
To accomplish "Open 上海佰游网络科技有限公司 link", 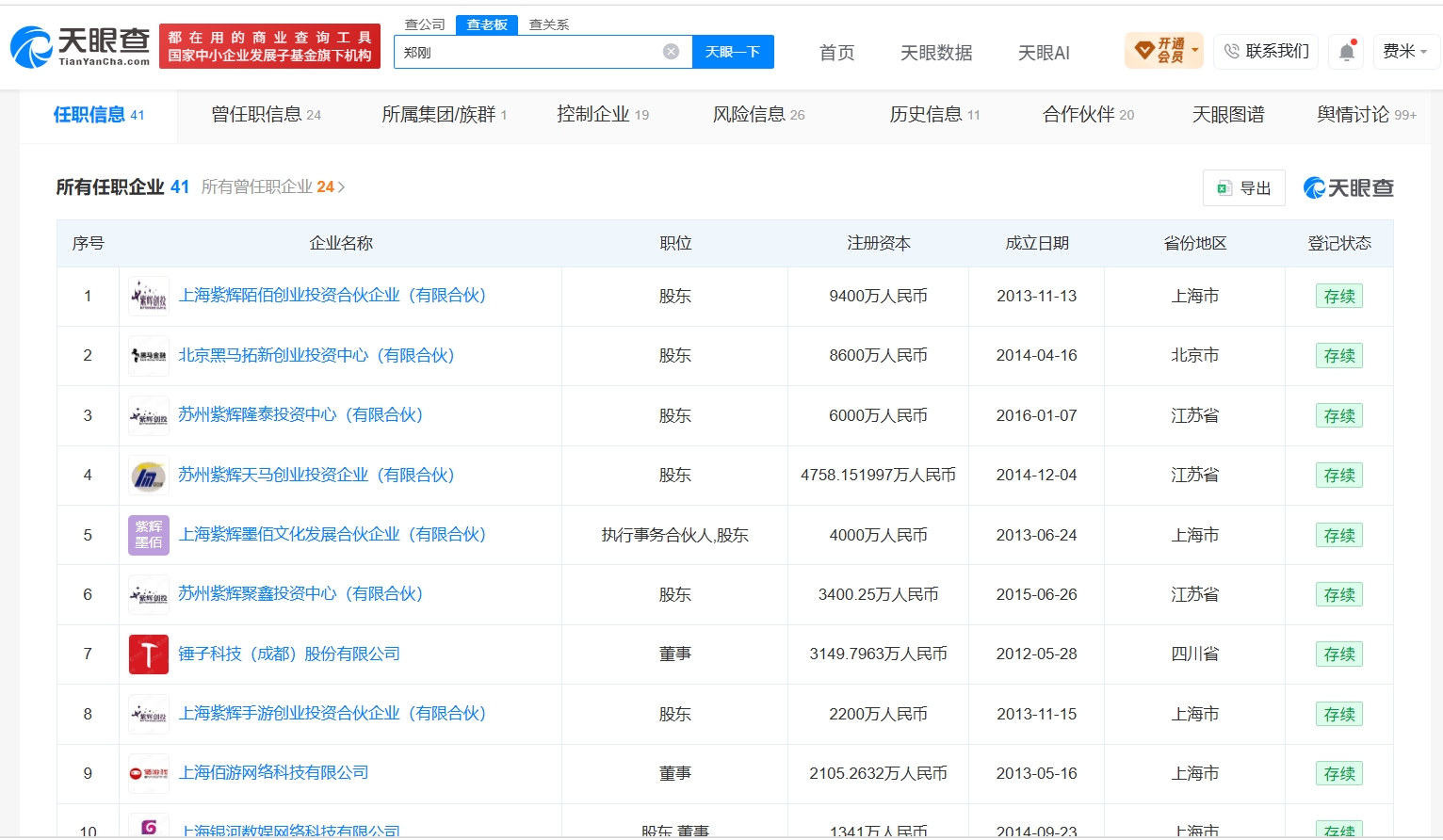I will coord(274,773).
